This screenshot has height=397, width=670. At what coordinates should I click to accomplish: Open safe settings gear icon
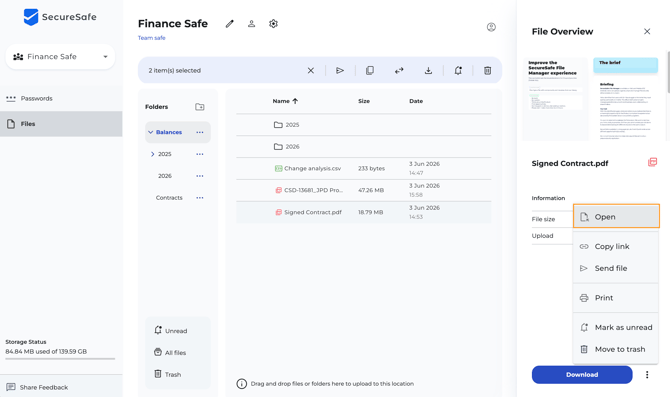[x=273, y=24]
